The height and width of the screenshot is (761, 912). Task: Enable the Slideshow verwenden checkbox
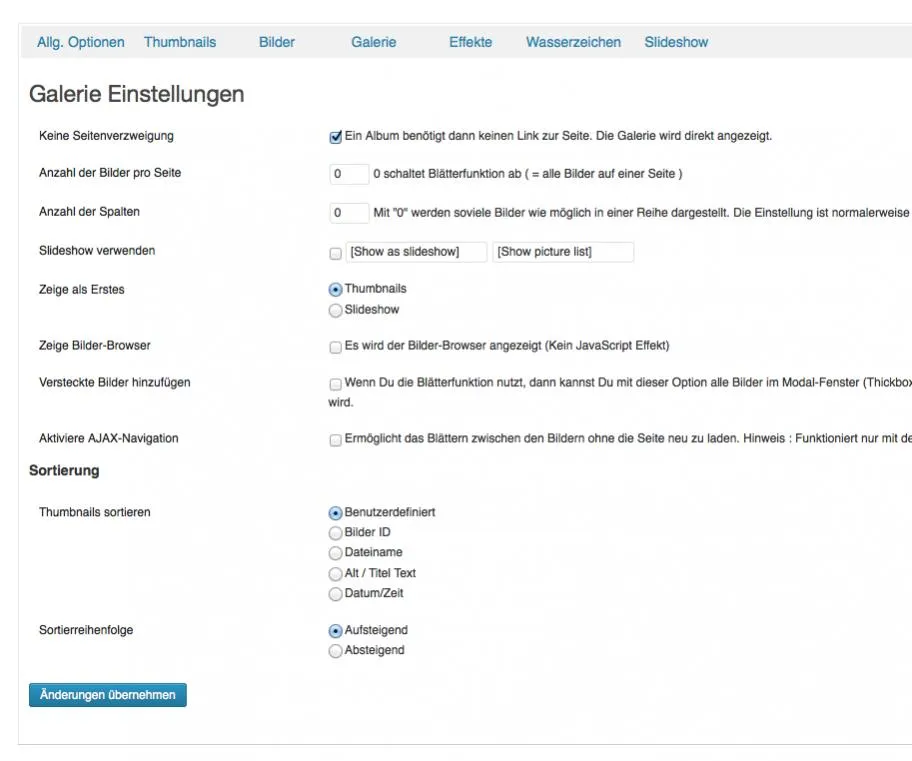pyautogui.click(x=336, y=253)
